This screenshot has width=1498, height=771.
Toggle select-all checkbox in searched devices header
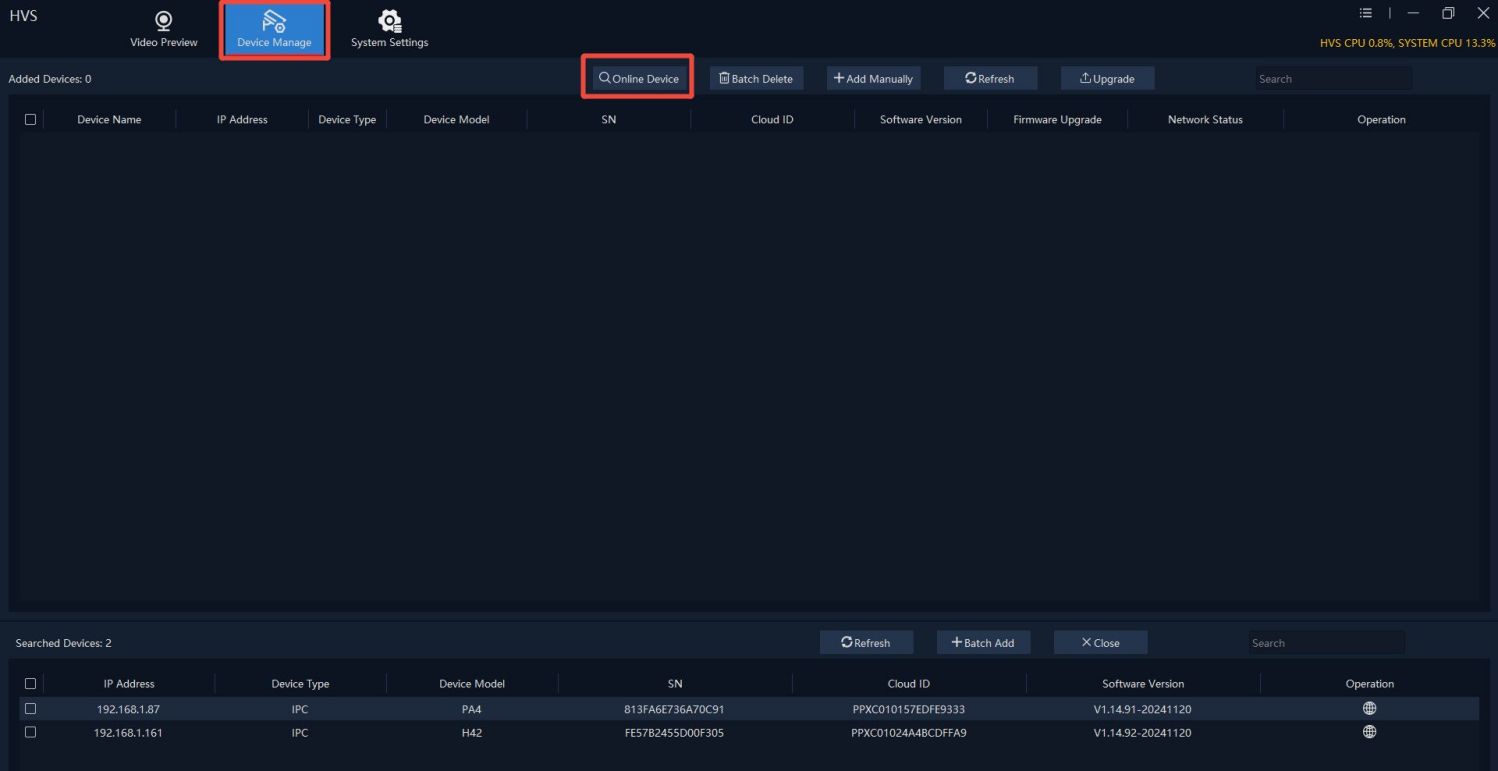pyautogui.click(x=30, y=683)
